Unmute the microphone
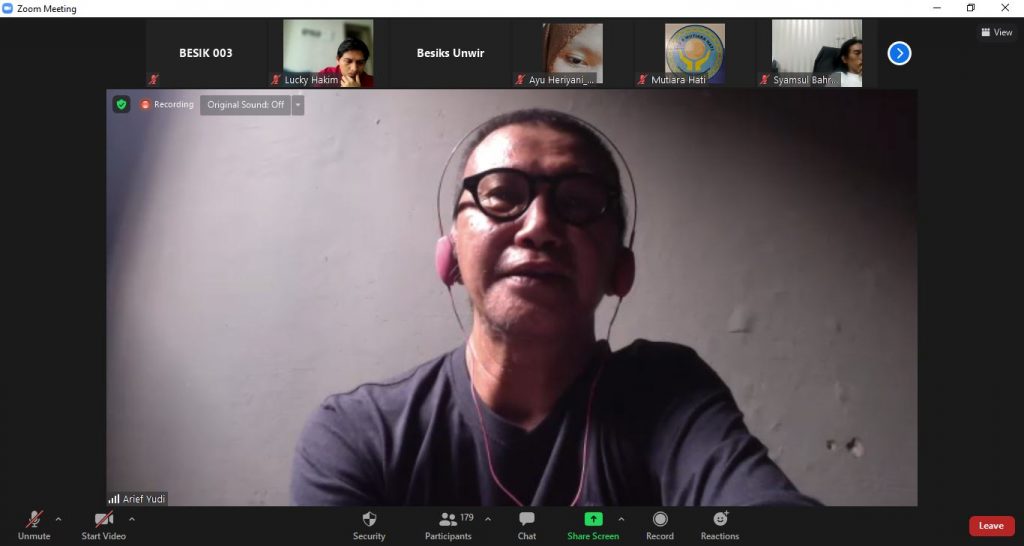The height and width of the screenshot is (546, 1024). tap(34, 520)
